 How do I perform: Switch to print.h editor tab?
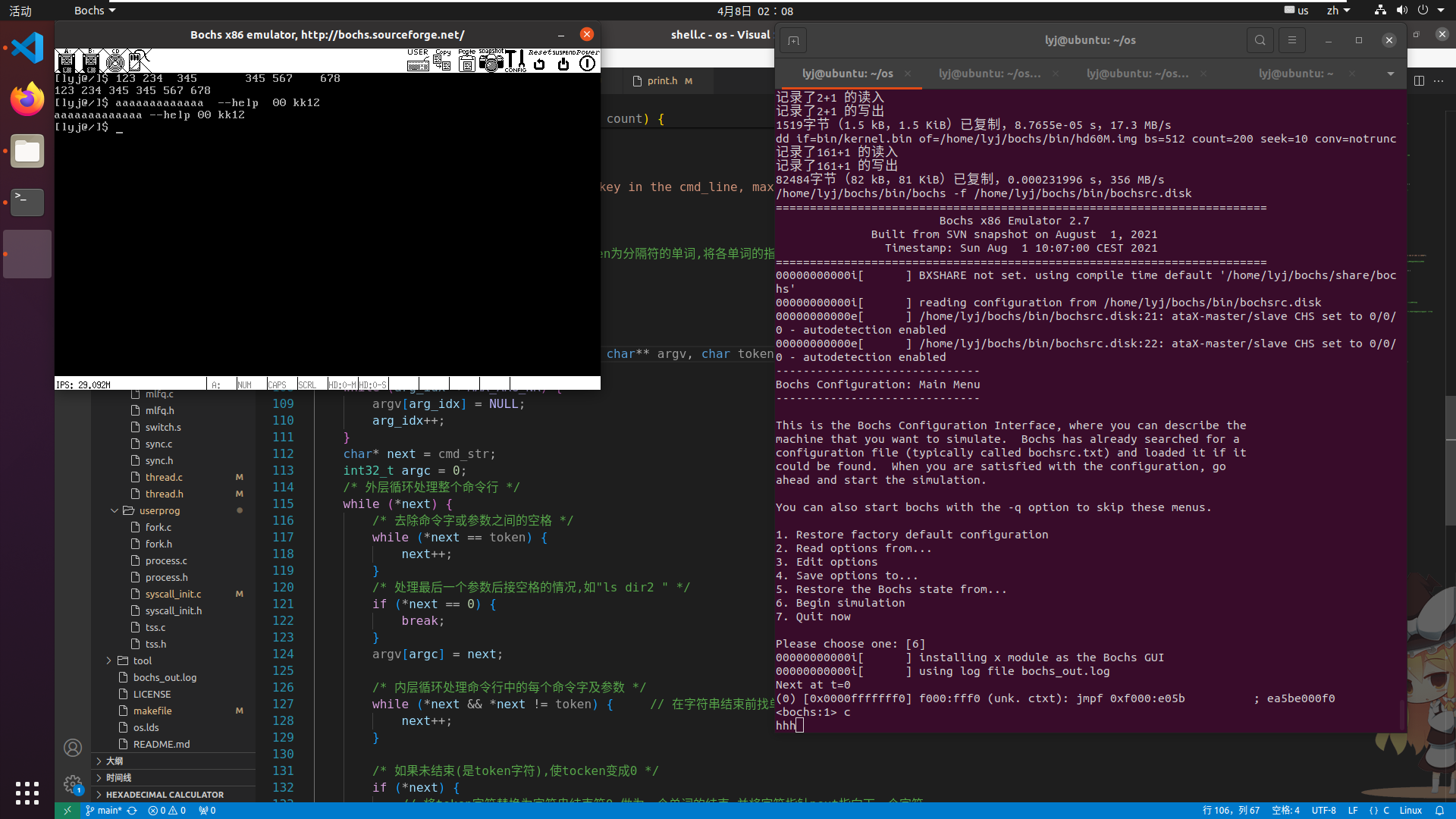point(662,81)
